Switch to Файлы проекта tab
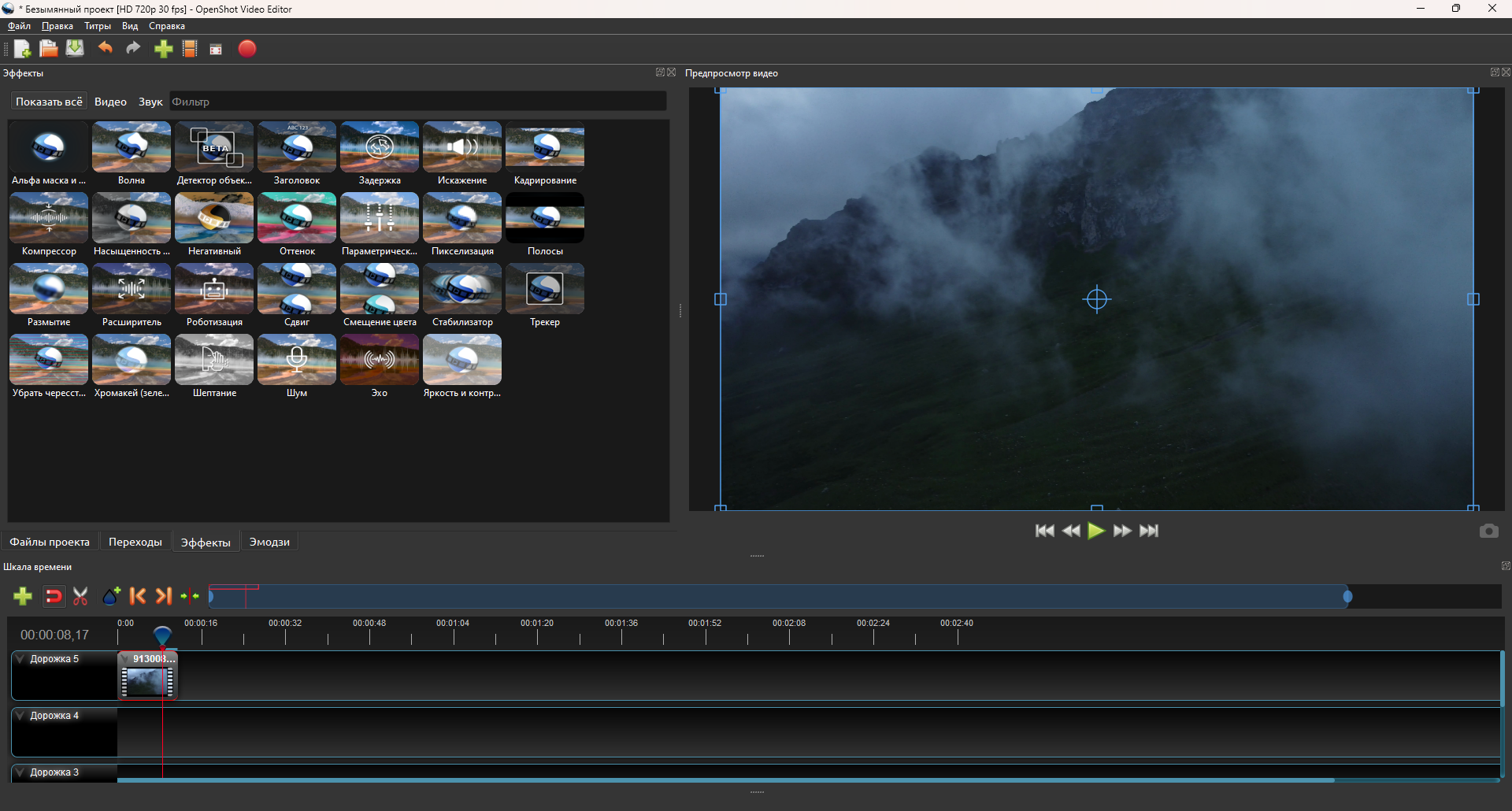Viewport: 1512px width, 811px height. pos(50,542)
